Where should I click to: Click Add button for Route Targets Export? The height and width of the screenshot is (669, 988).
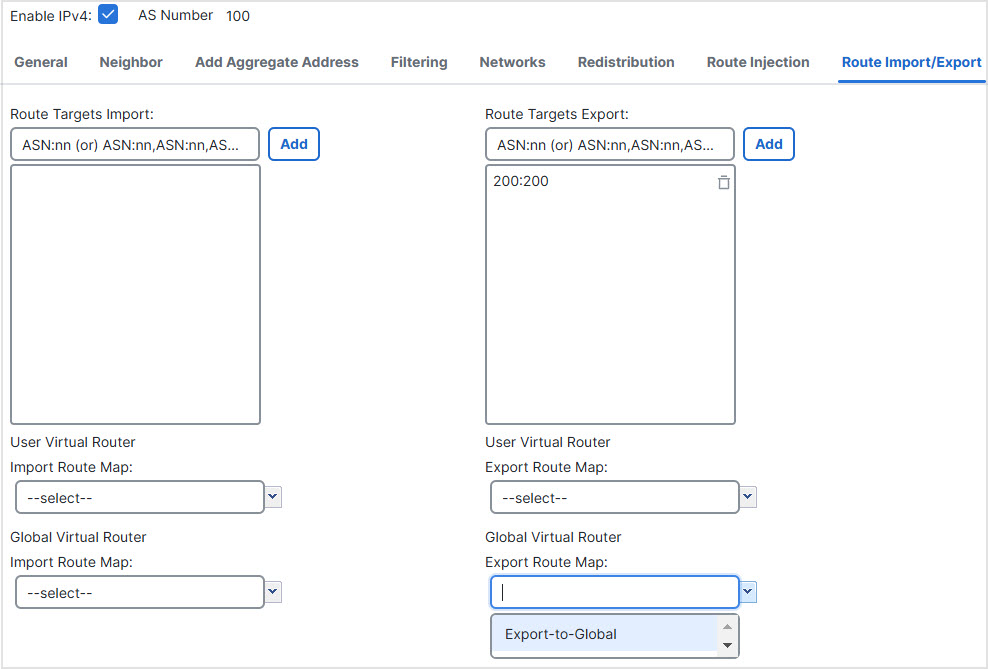click(x=768, y=144)
